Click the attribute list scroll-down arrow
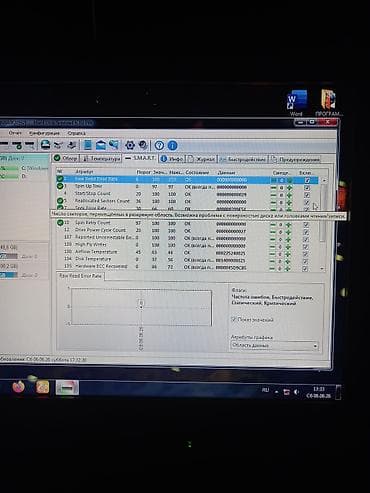This screenshot has width=370, height=493. tap(322, 268)
